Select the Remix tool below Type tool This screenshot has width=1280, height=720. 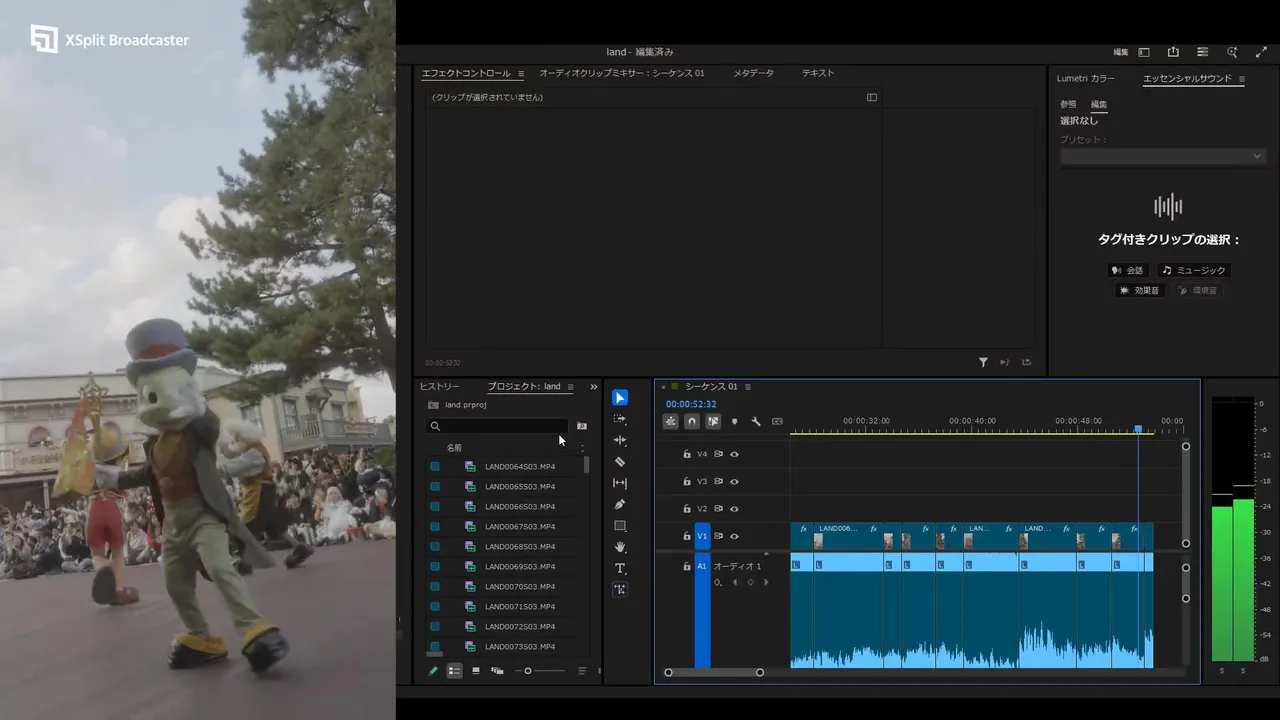pos(620,590)
